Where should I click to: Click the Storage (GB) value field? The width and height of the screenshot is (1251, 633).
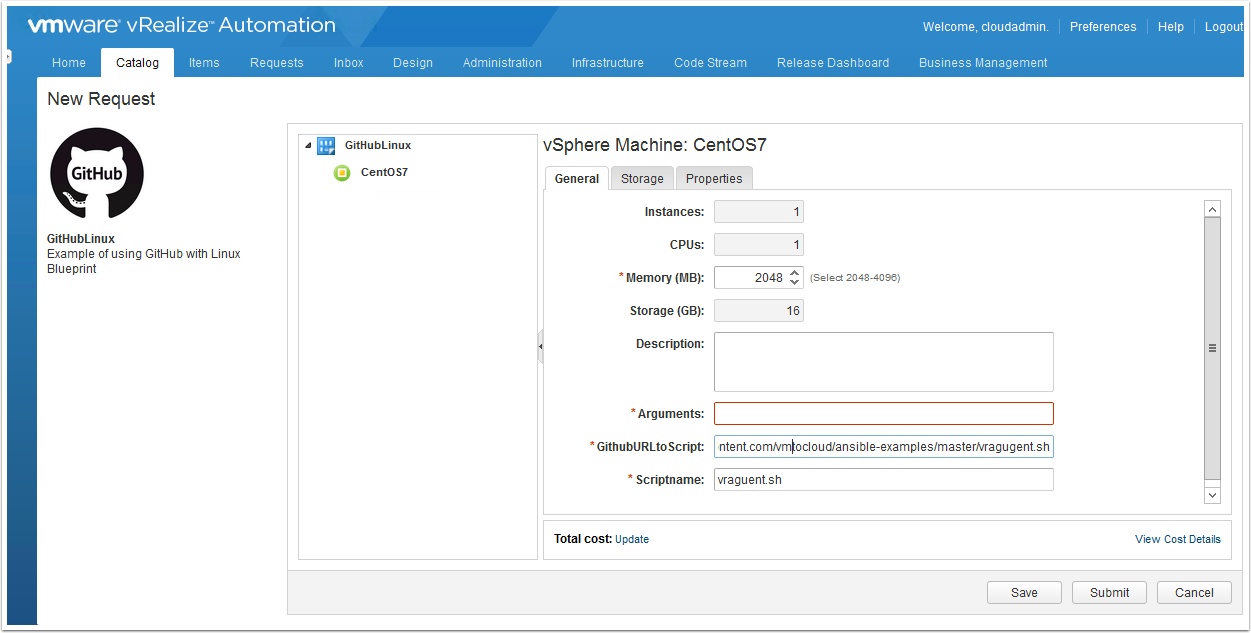click(759, 311)
